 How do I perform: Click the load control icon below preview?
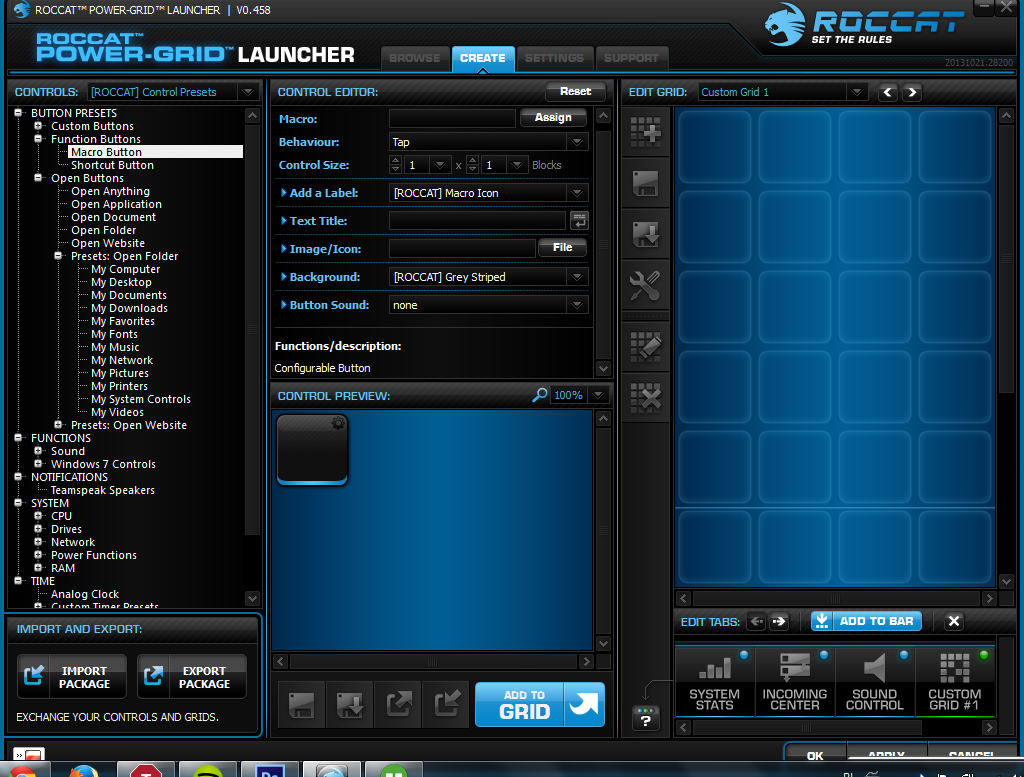(x=349, y=705)
